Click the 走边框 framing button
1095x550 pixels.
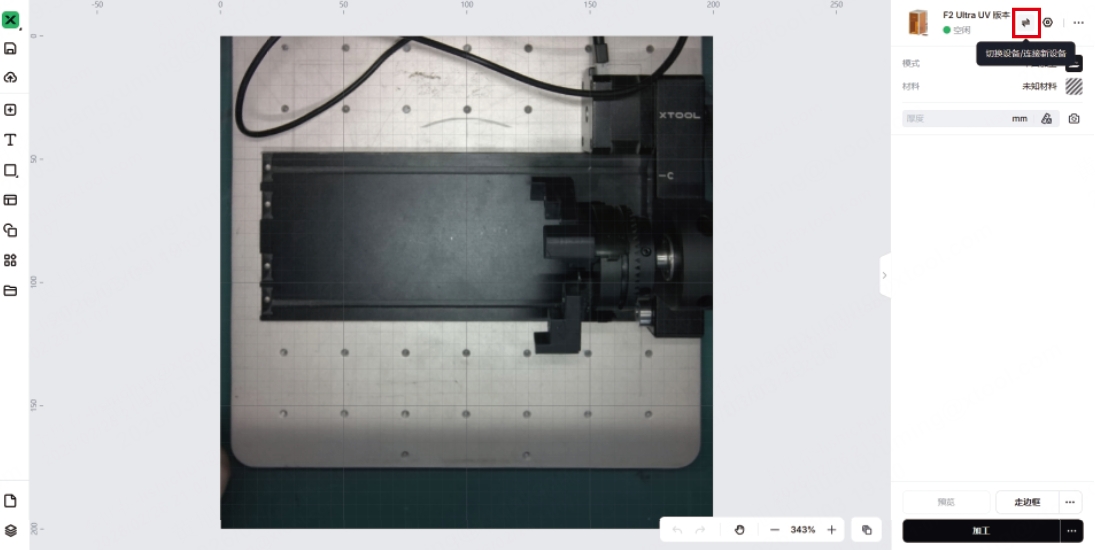1027,502
